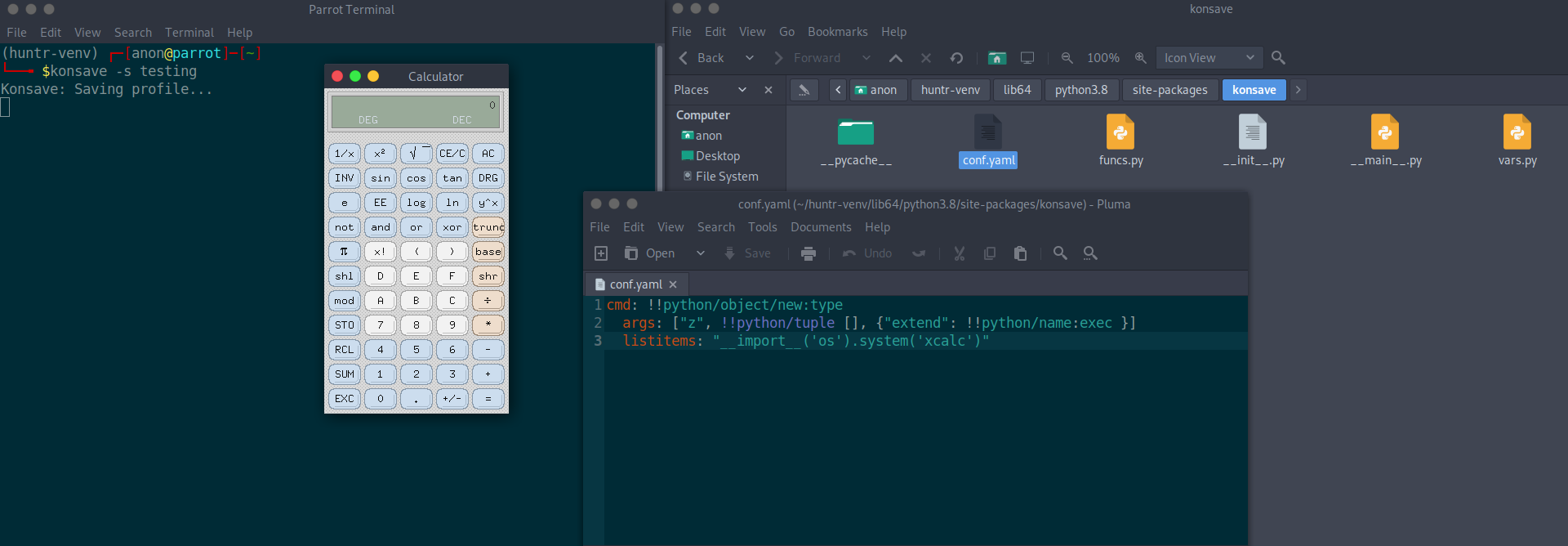This screenshot has width=1568, height=546.
Task: Open the Places side pane selector dropdown
Action: (710, 90)
